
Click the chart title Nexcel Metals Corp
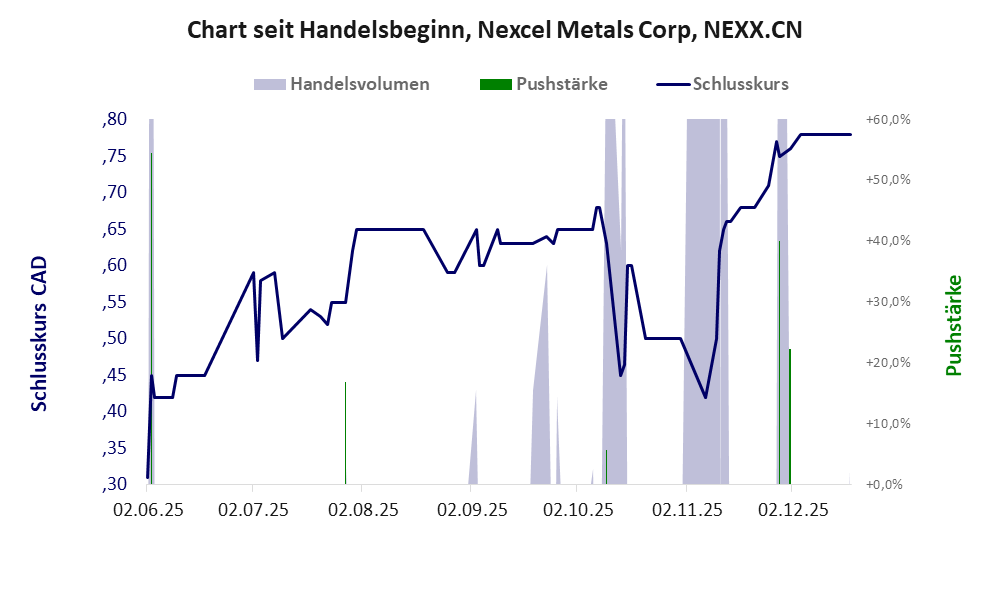pos(495,31)
